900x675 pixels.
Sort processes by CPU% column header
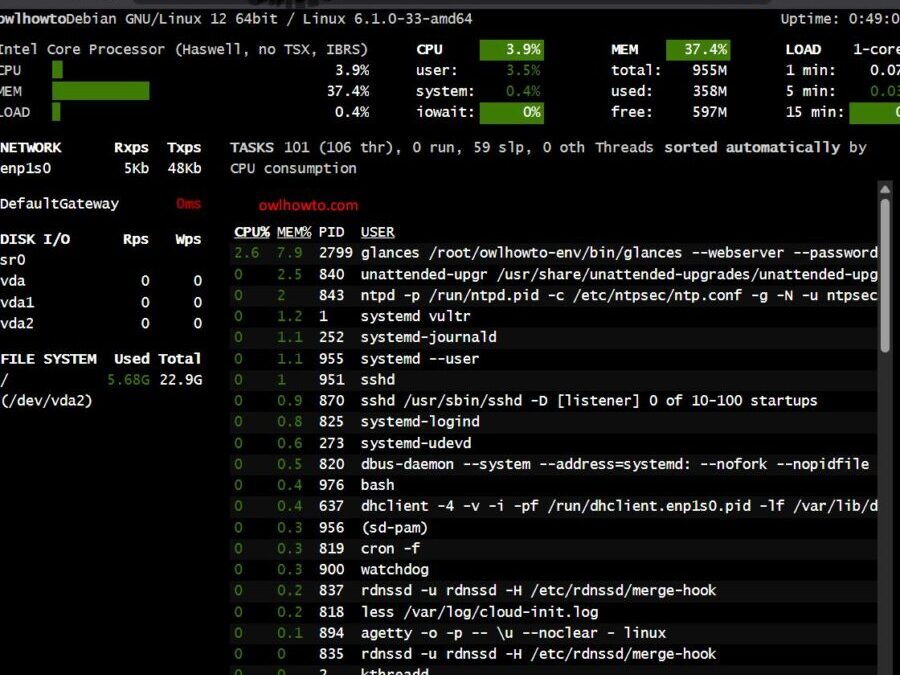pos(251,232)
